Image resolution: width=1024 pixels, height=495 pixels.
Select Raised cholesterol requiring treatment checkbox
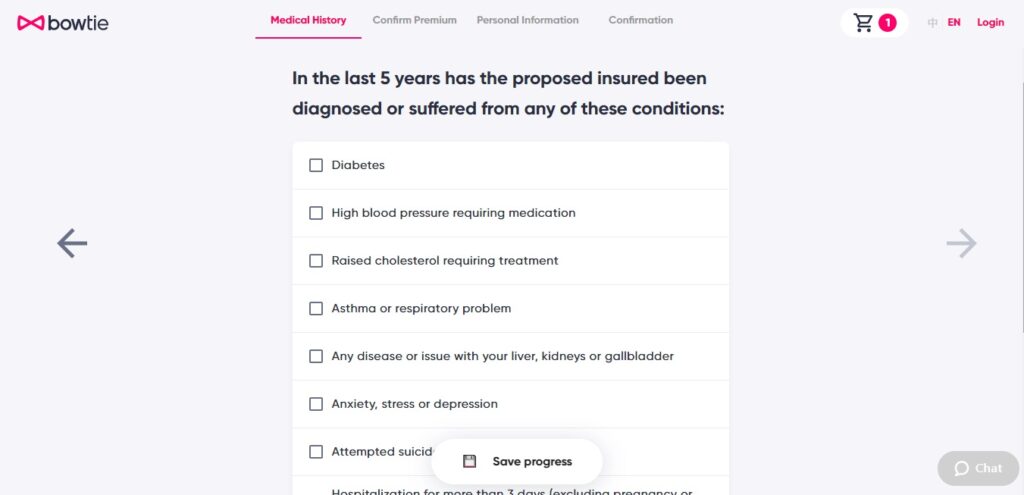(316, 261)
